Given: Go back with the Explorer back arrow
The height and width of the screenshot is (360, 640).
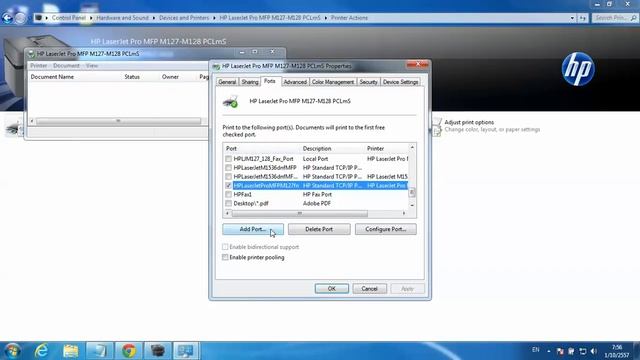Looking at the screenshot, I should [x=7, y=18].
